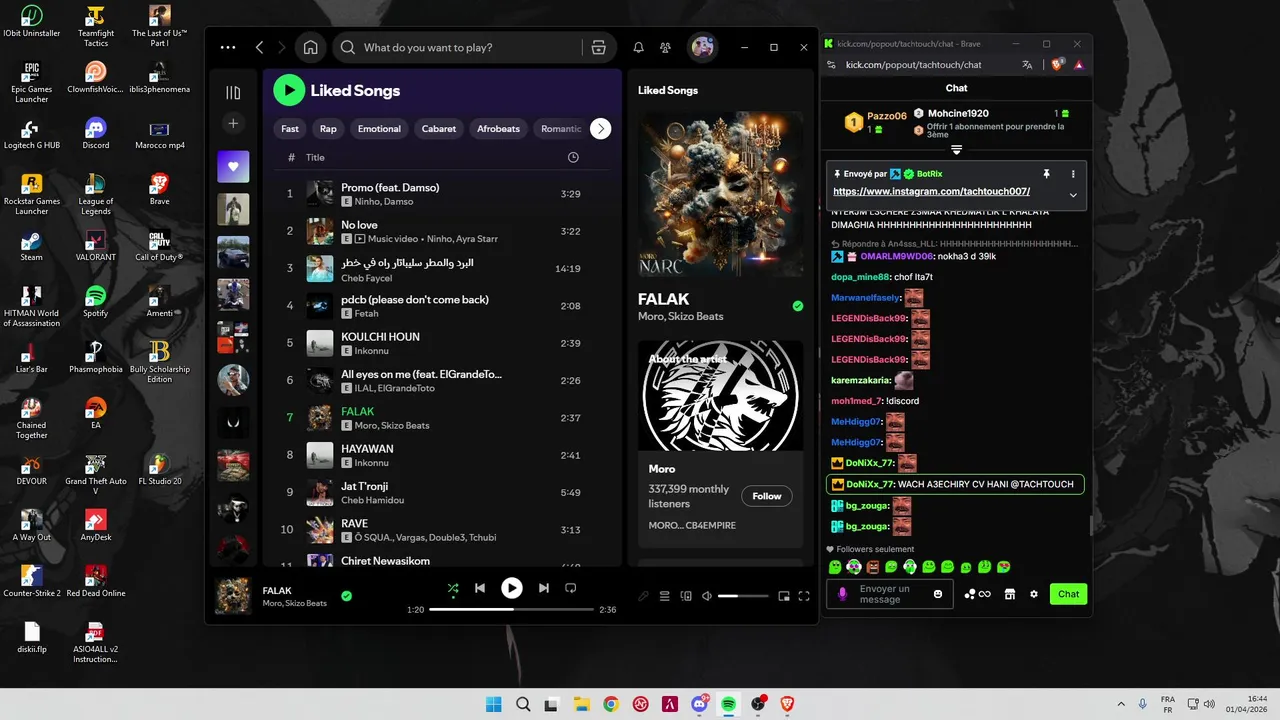Click the green Chat send button
This screenshot has height=720, width=1280.
[x=1069, y=594]
